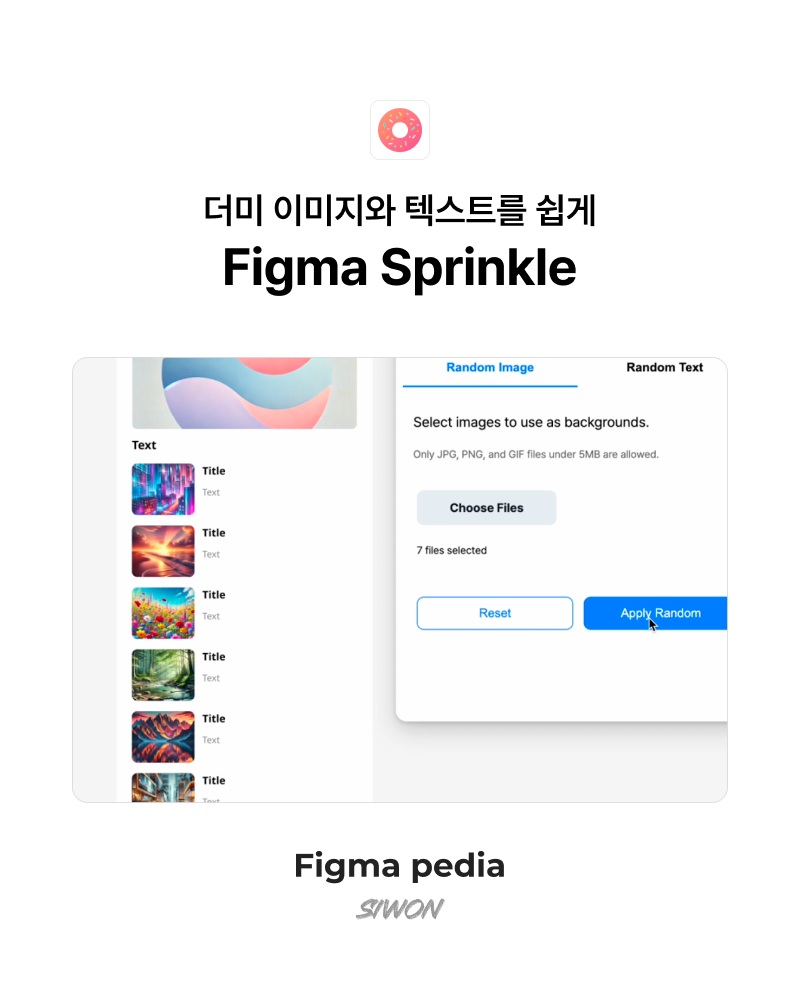This screenshot has height=1000, width=800.
Task: Switch to the Random Image tab
Action: point(490,368)
